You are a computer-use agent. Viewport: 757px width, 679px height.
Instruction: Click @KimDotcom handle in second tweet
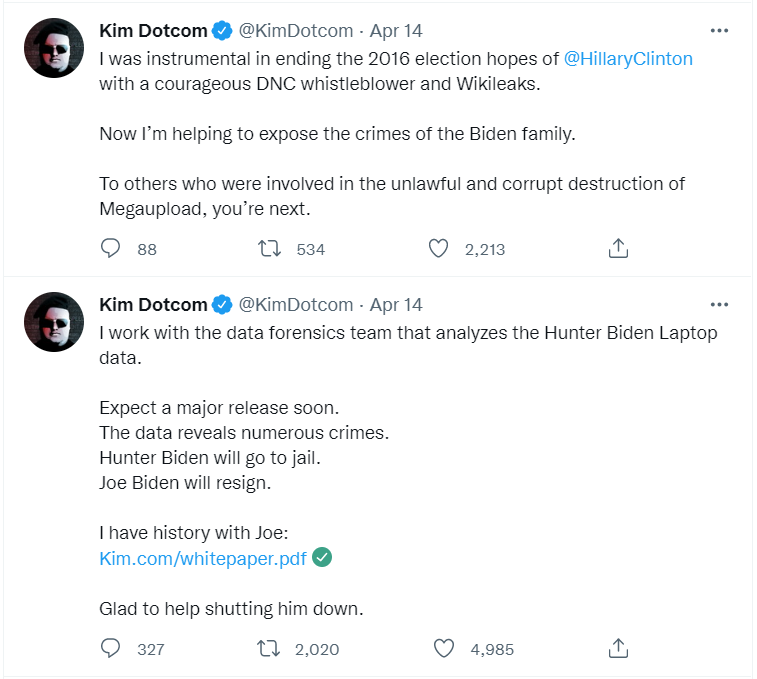[297, 305]
